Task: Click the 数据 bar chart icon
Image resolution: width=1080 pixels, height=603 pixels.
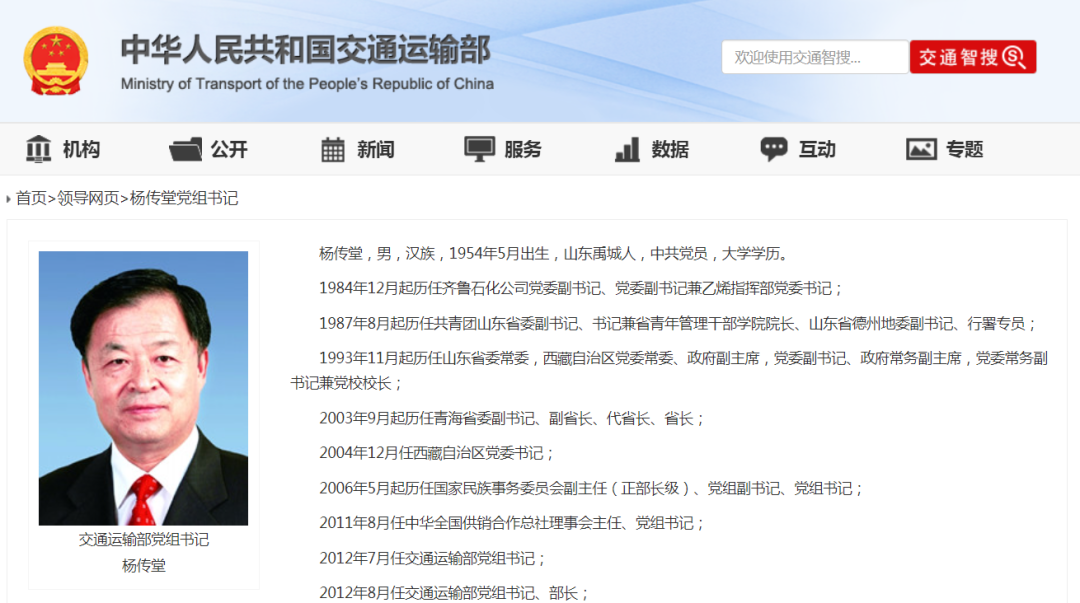Action: click(x=627, y=149)
